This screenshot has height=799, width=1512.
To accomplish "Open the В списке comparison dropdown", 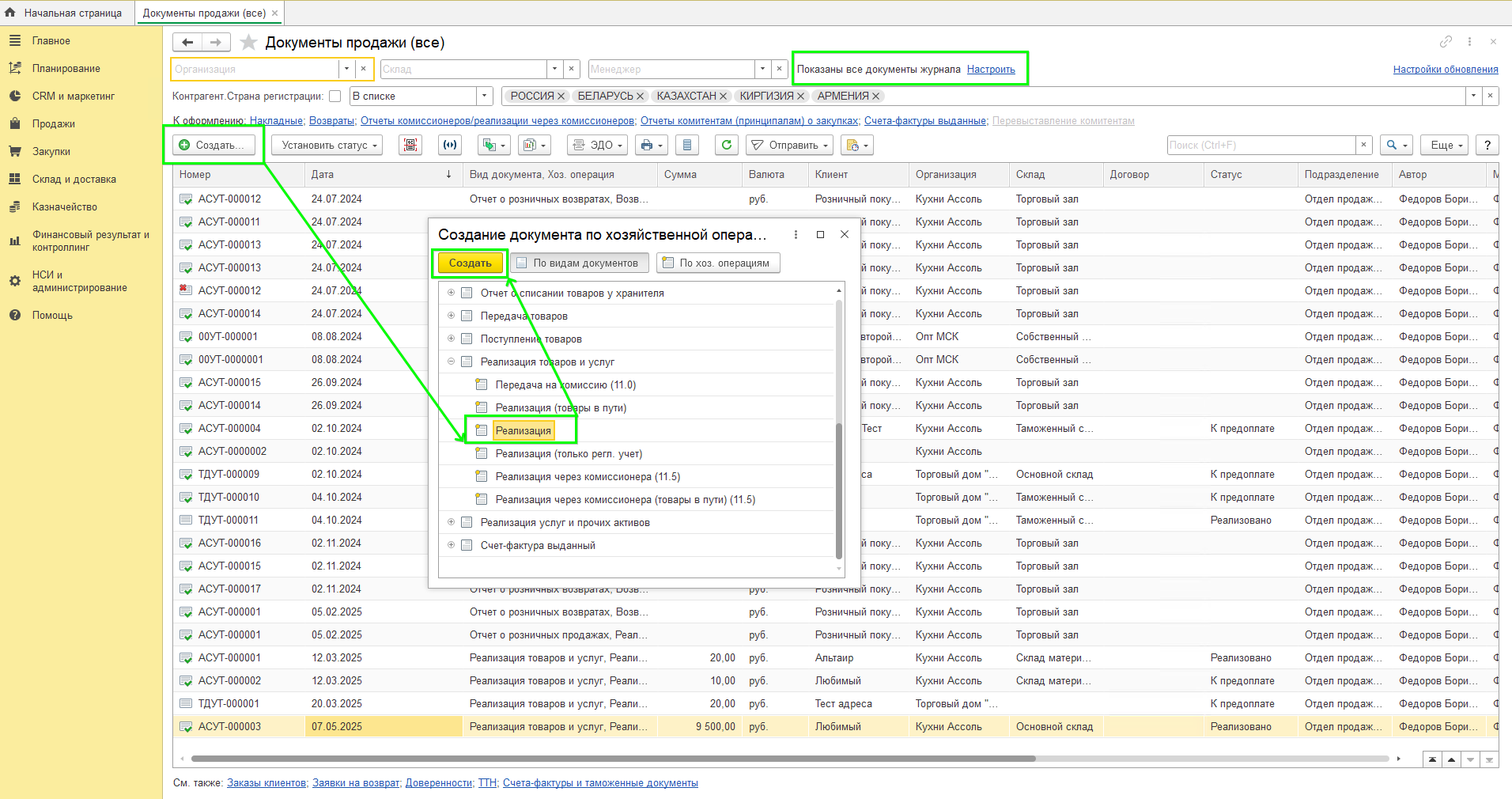I will (485, 97).
